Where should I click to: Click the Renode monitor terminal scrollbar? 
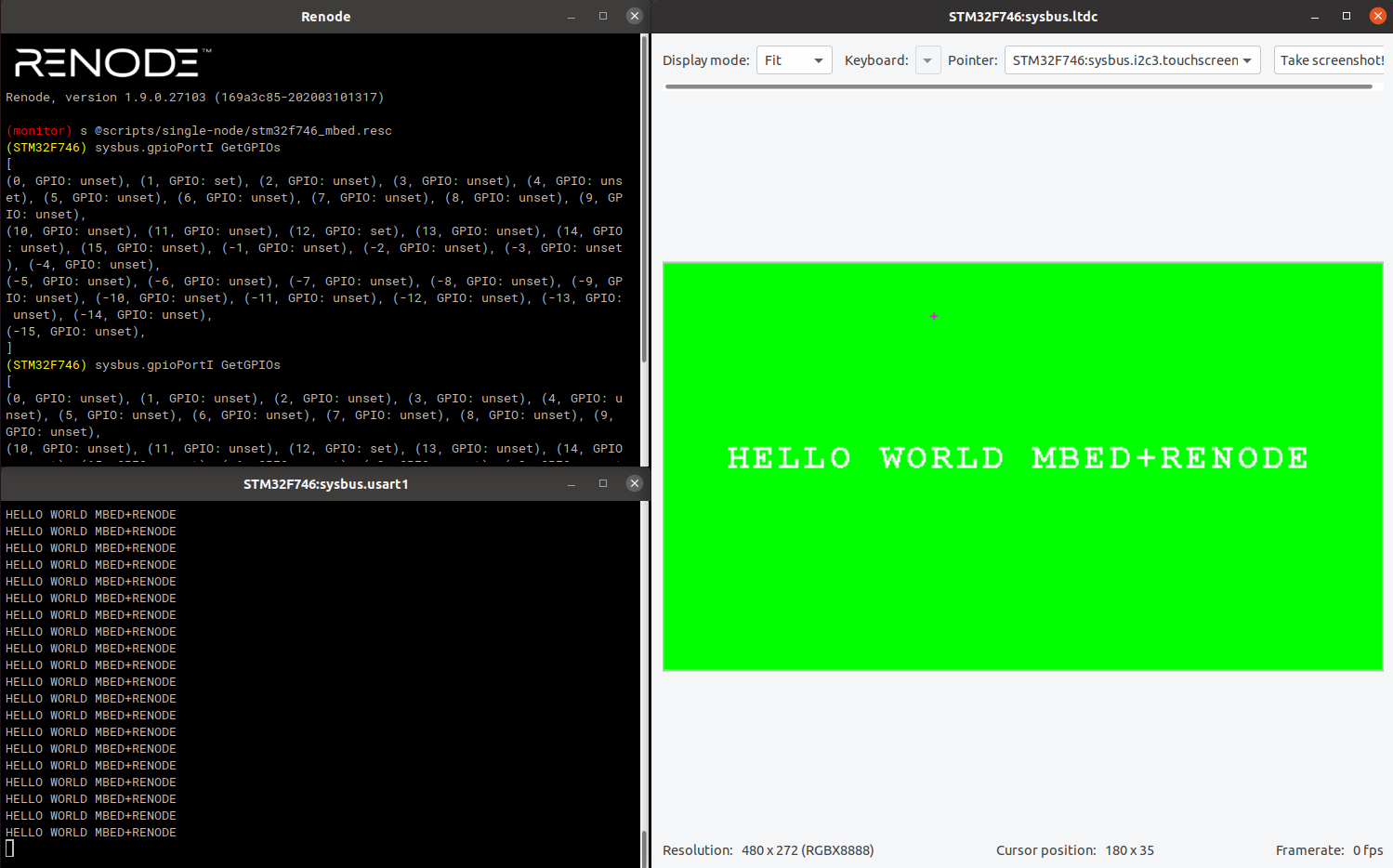644,200
